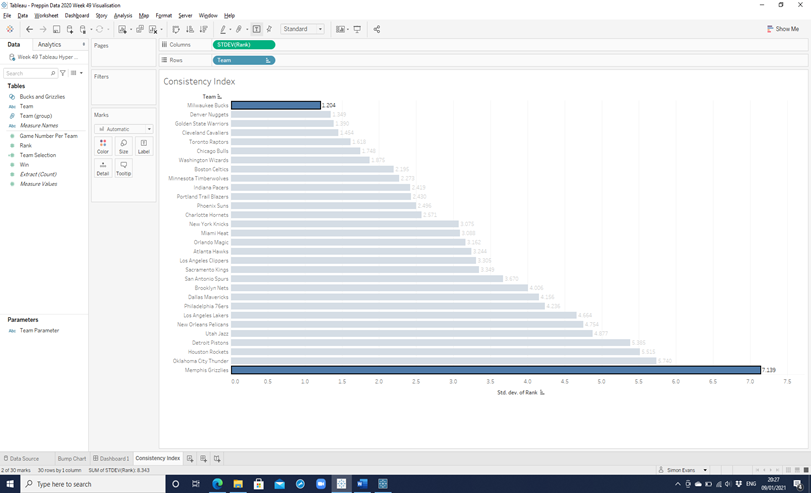Click the New Story tab icon
Screen dimensions: 811x493
pyautogui.click(x=217, y=458)
